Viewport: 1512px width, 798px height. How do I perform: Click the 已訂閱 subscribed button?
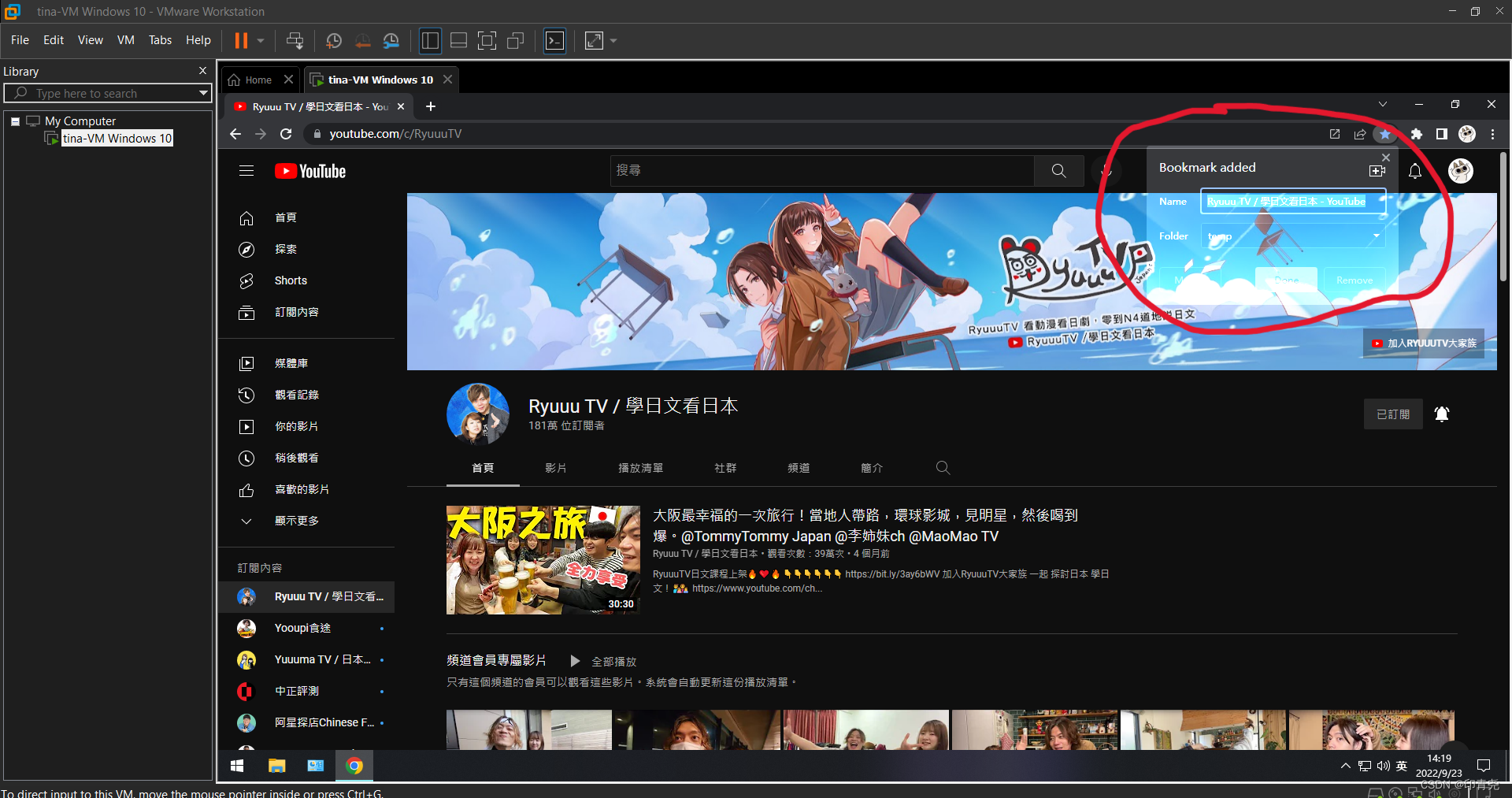pos(1393,414)
